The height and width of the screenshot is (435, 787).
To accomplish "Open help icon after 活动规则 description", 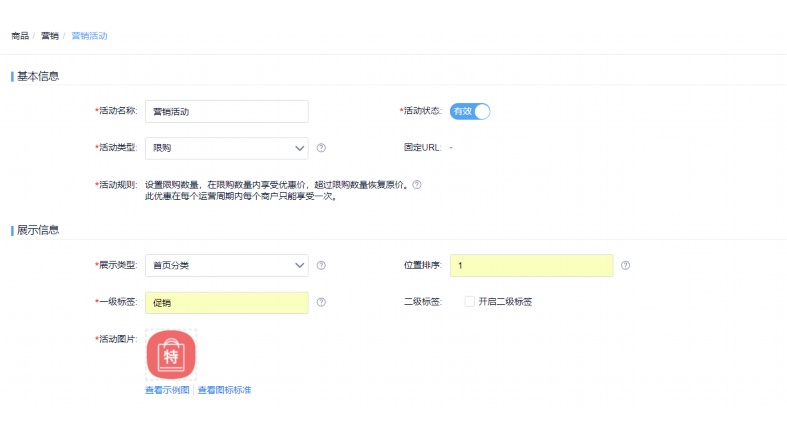I will [x=417, y=185].
